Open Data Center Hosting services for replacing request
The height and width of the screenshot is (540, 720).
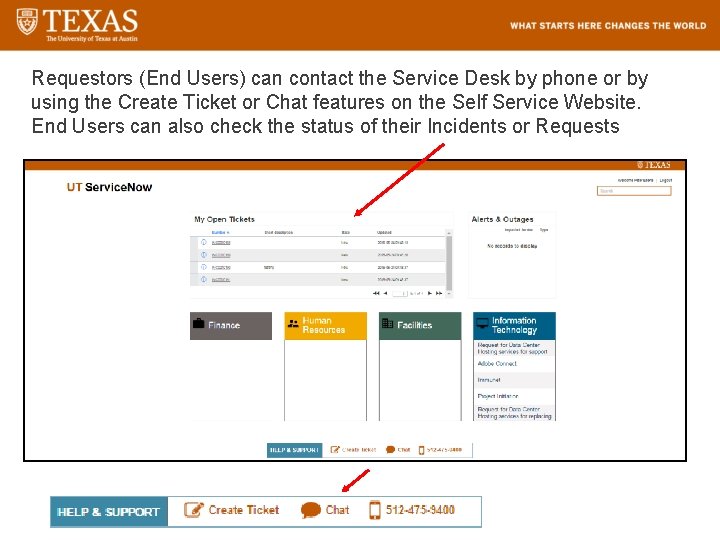click(x=514, y=413)
